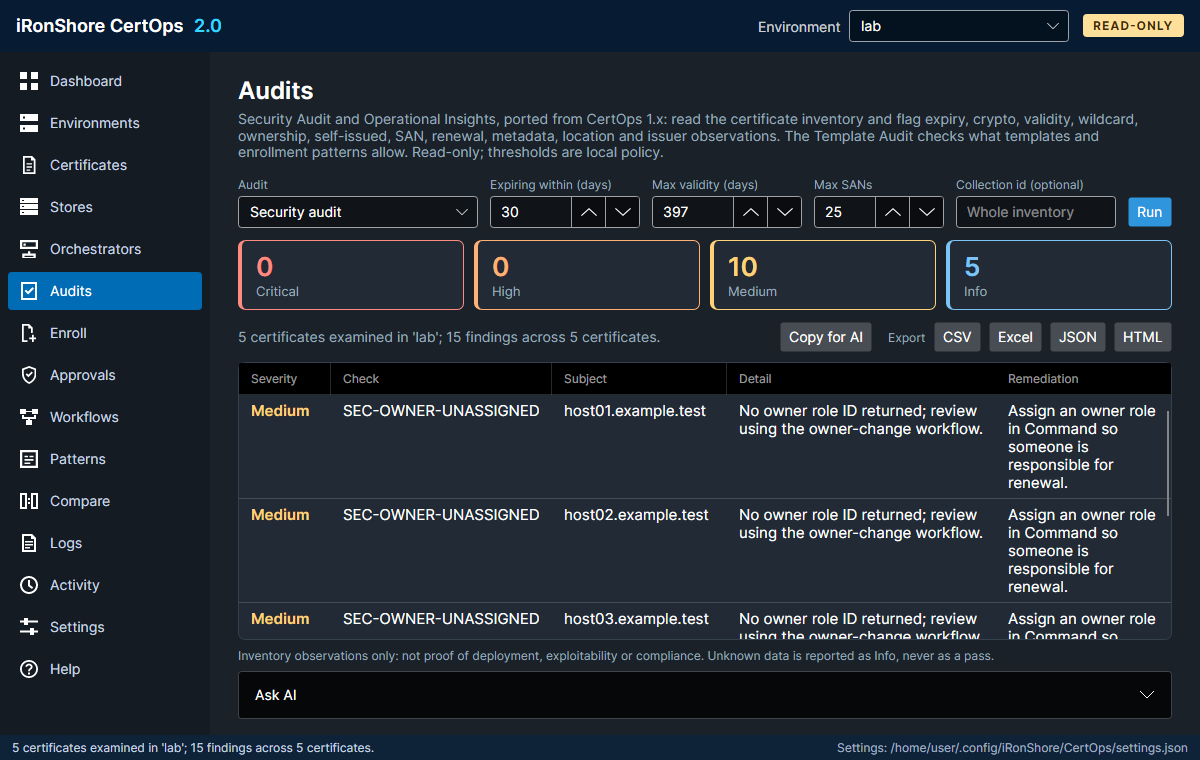This screenshot has width=1200, height=760.
Task: Click the Expiring within days field
Action: (x=531, y=212)
